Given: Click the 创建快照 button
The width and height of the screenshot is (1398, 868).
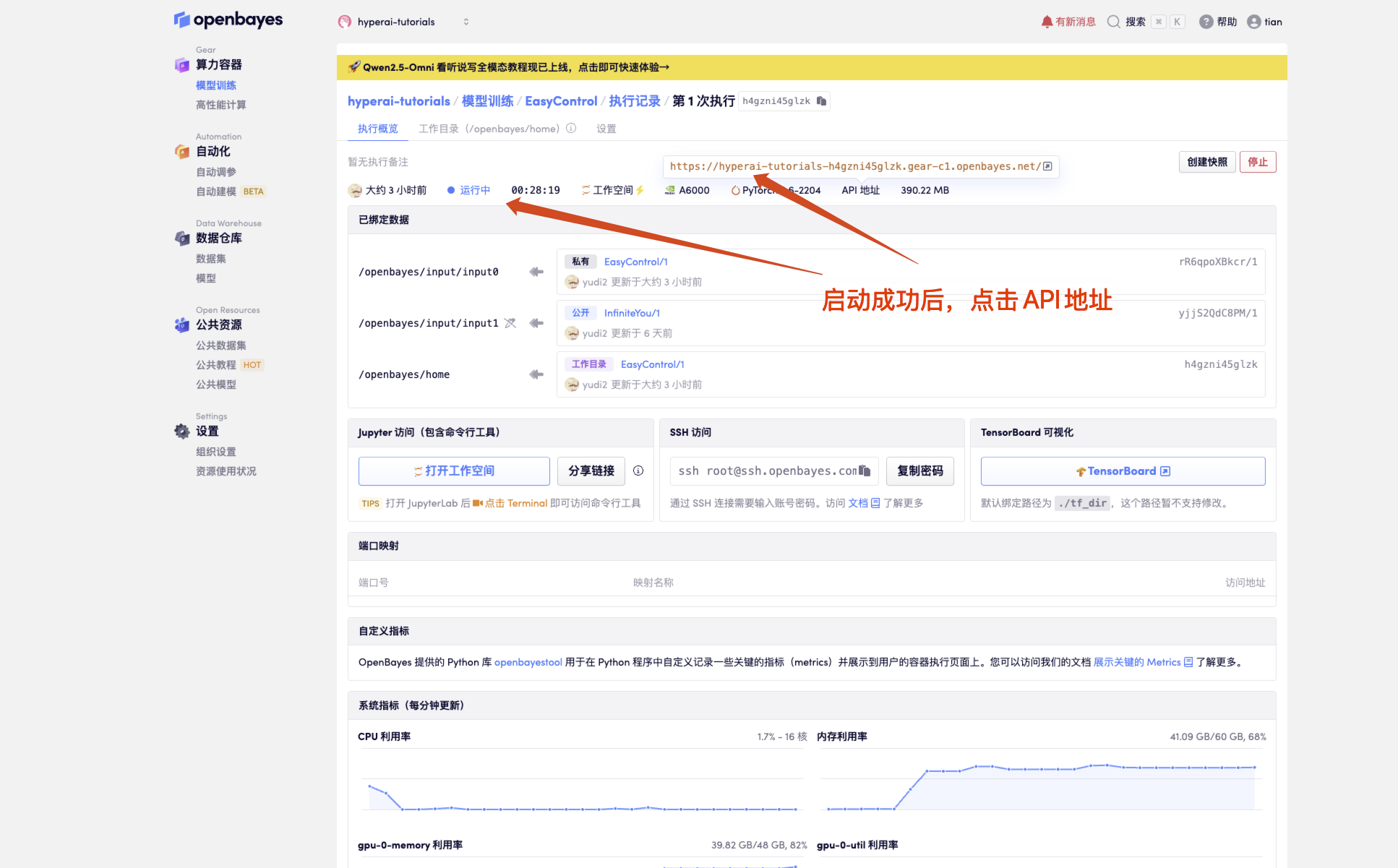Looking at the screenshot, I should coord(1206,162).
